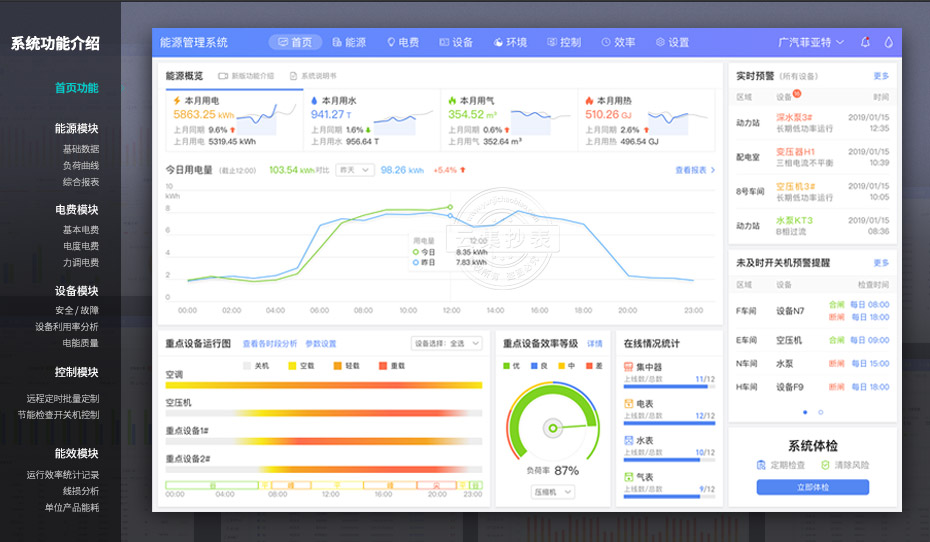Go to second page dot in 未及时开关机预警提醒
This screenshot has height=542, width=930.
click(x=821, y=412)
